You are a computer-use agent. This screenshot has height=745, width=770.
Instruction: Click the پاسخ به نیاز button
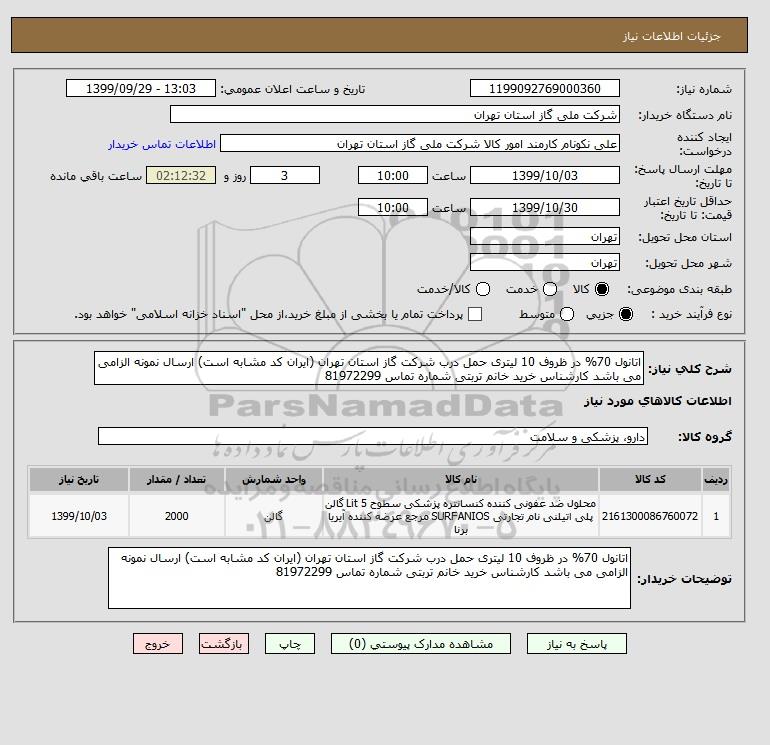[x=577, y=644]
